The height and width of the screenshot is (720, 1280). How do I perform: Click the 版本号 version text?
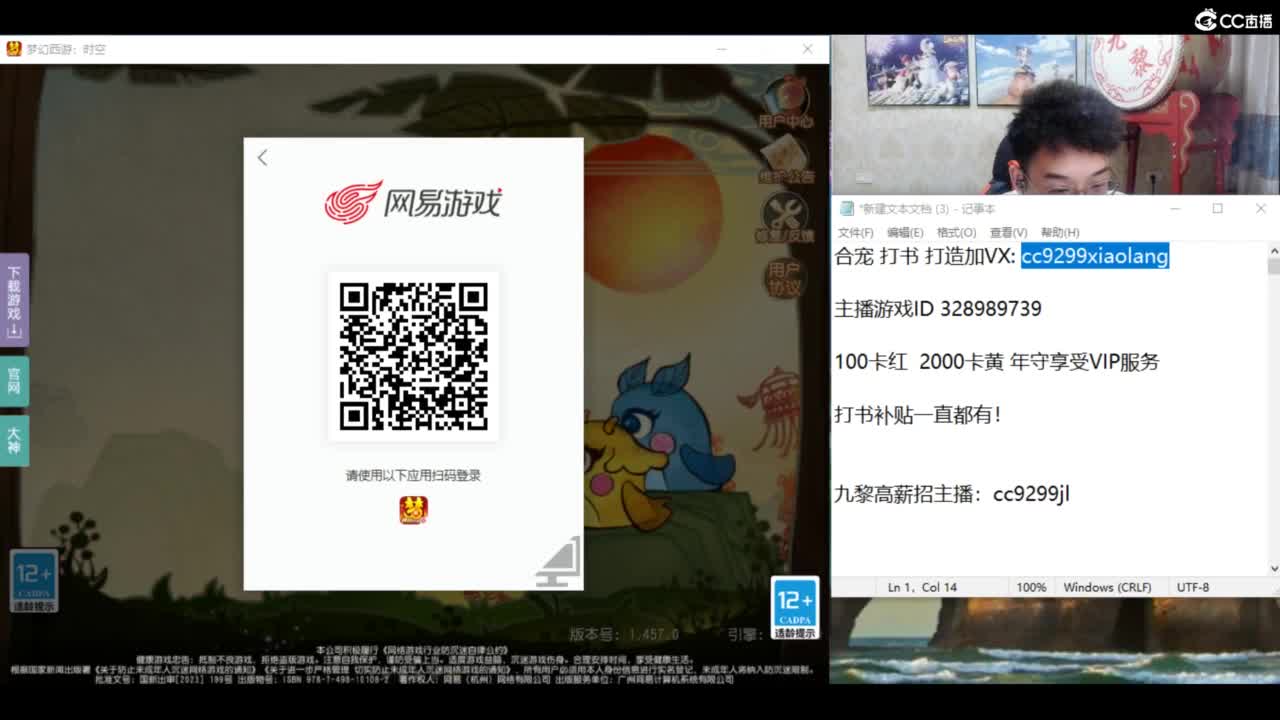coord(624,634)
